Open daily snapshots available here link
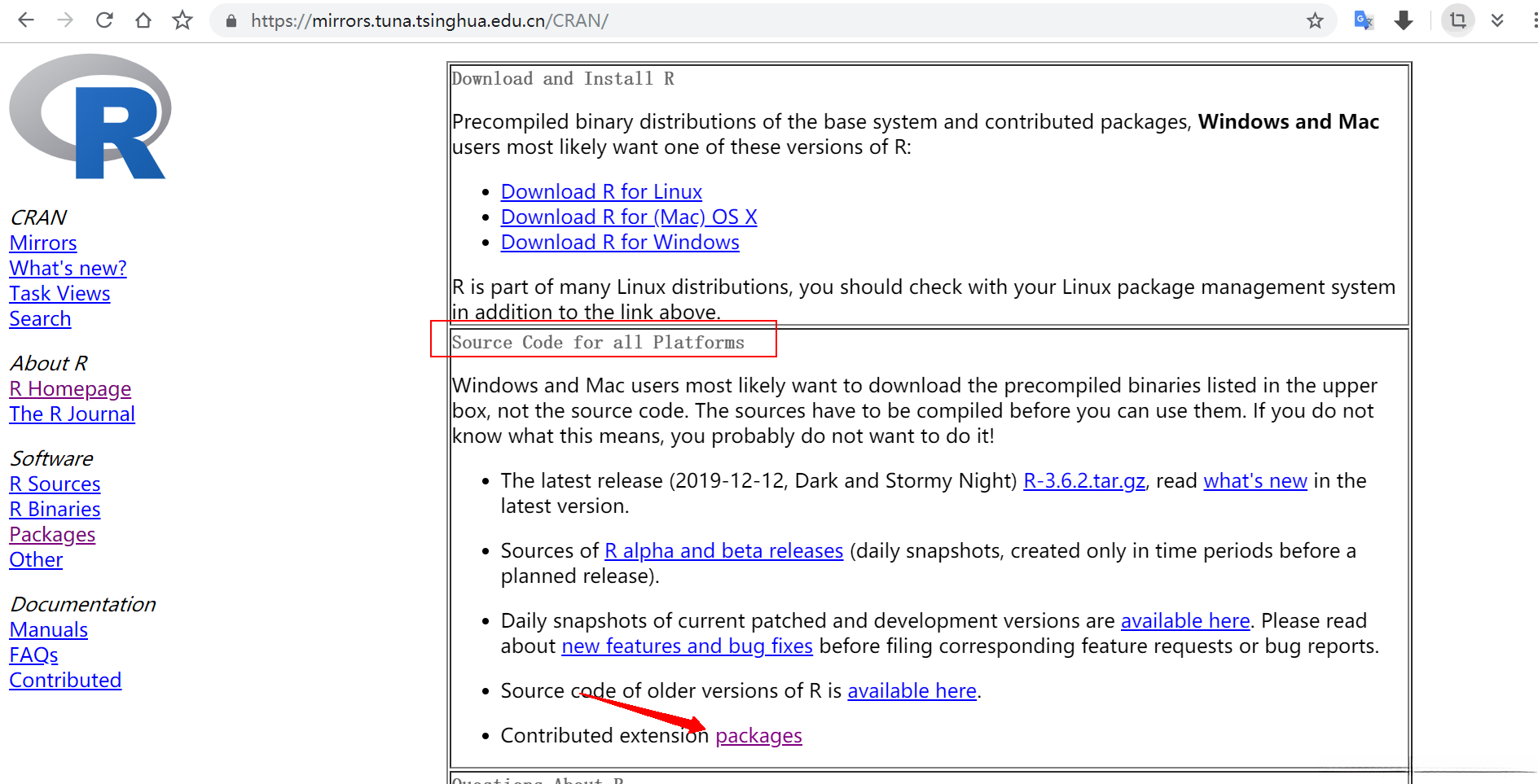The image size is (1538, 784). click(1185, 620)
